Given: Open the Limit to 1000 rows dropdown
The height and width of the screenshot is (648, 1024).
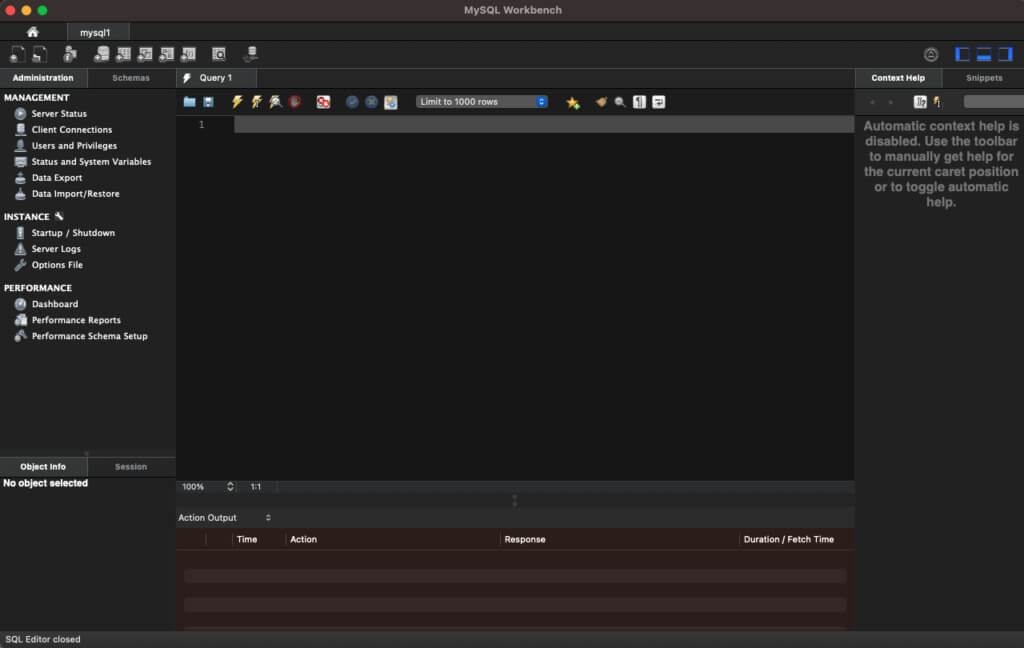Looking at the screenshot, I should [482, 101].
